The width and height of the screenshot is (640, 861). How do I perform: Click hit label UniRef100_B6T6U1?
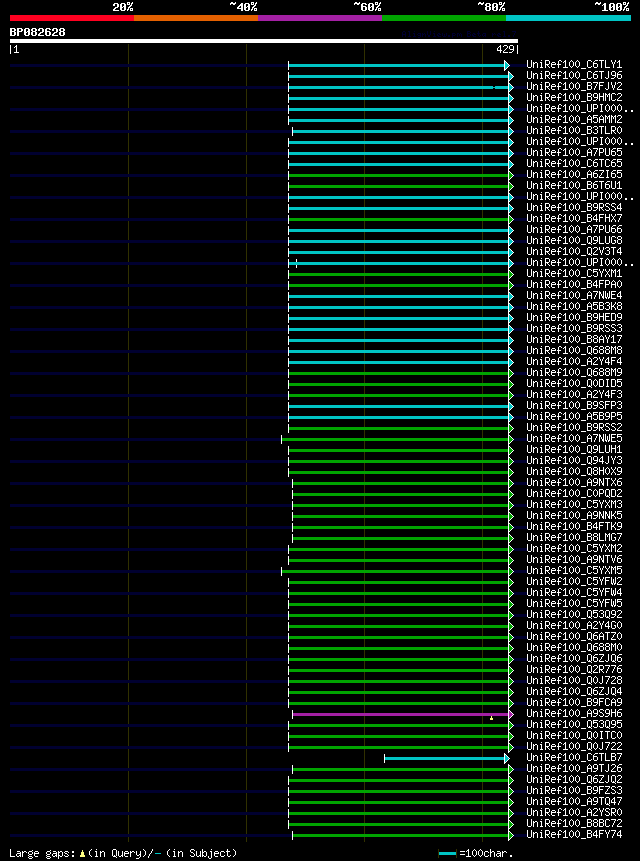coord(574,186)
